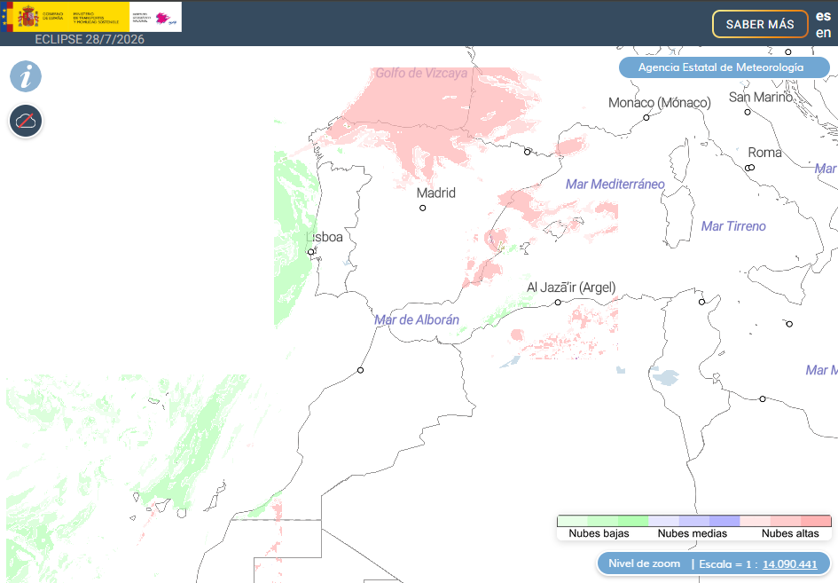Select the Madrid city marker

423,208
